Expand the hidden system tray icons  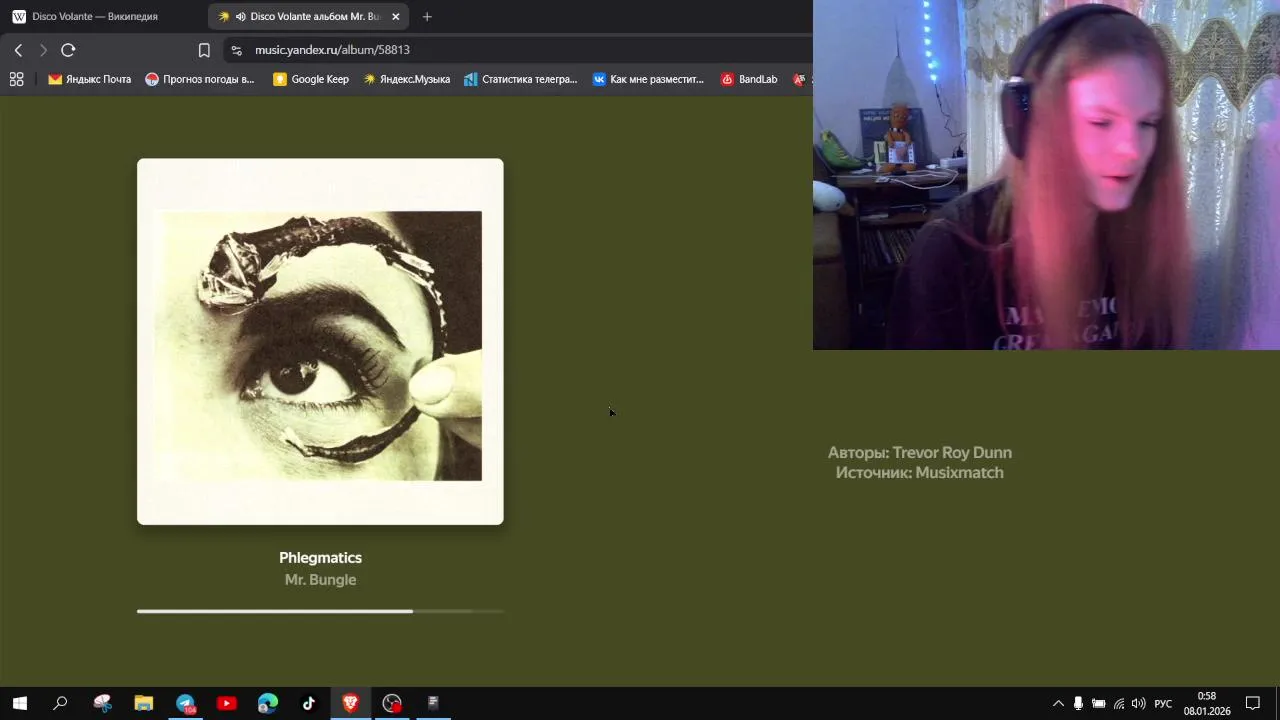click(x=1058, y=703)
